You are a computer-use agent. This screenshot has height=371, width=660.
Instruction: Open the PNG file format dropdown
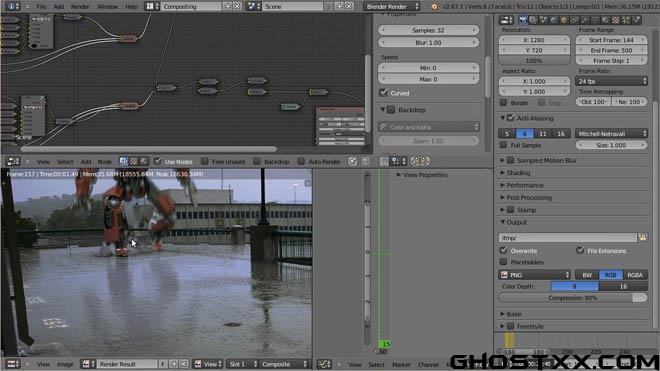coord(534,275)
